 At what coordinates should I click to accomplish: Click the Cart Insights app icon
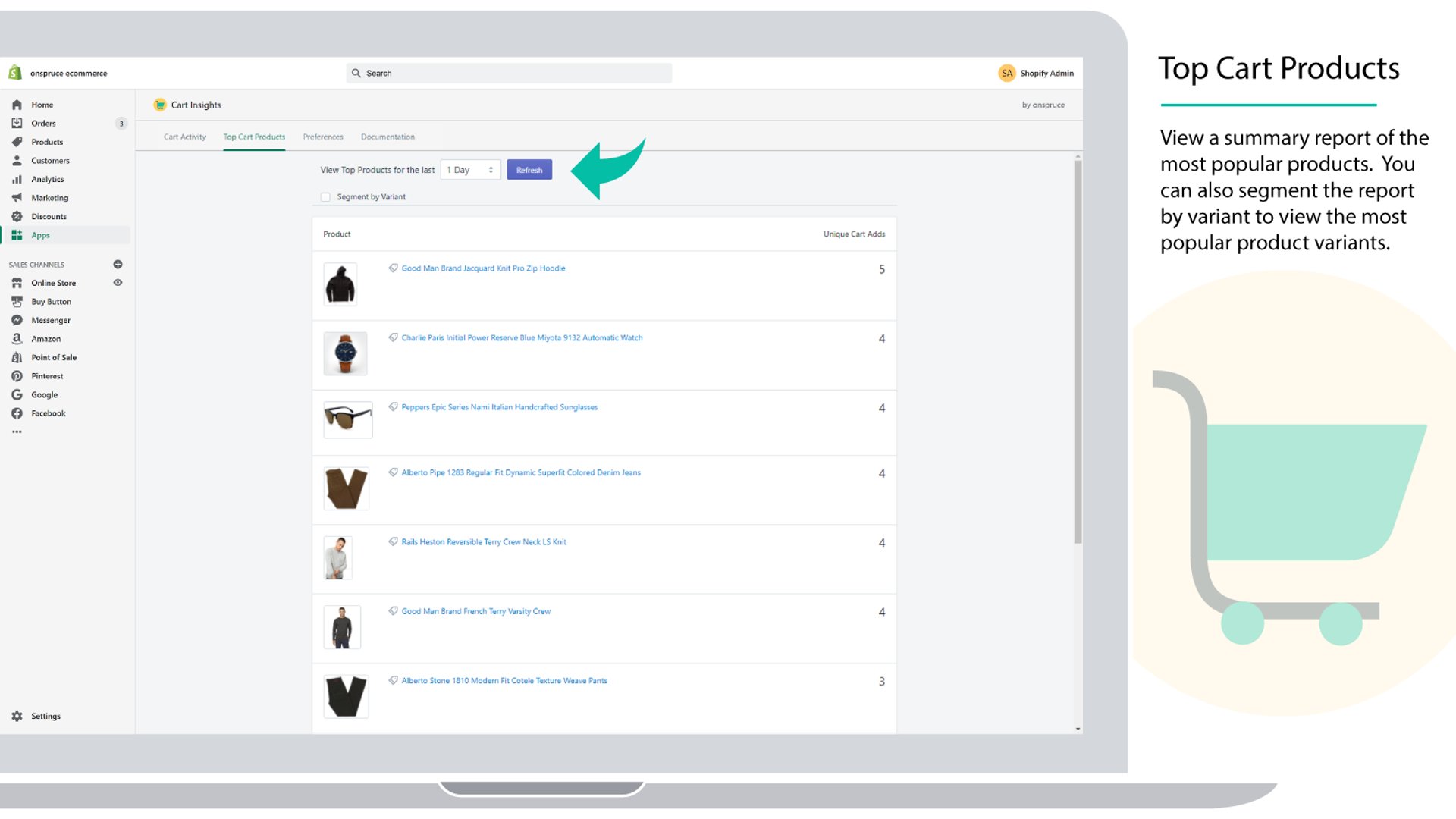point(160,105)
